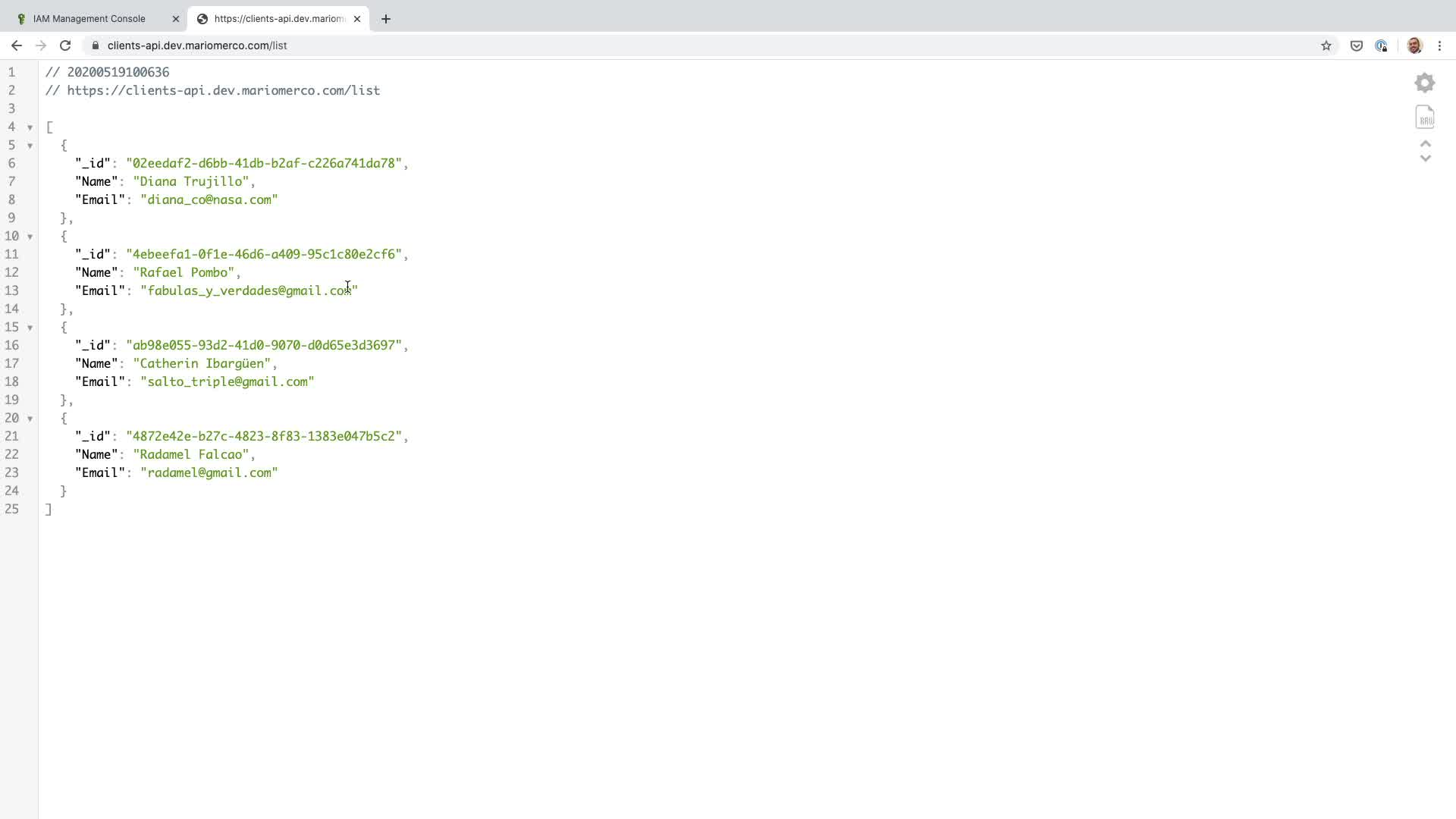1456x819 pixels.
Task: Collapse the Rafael Pombo object at line 10
Action: click(x=30, y=237)
